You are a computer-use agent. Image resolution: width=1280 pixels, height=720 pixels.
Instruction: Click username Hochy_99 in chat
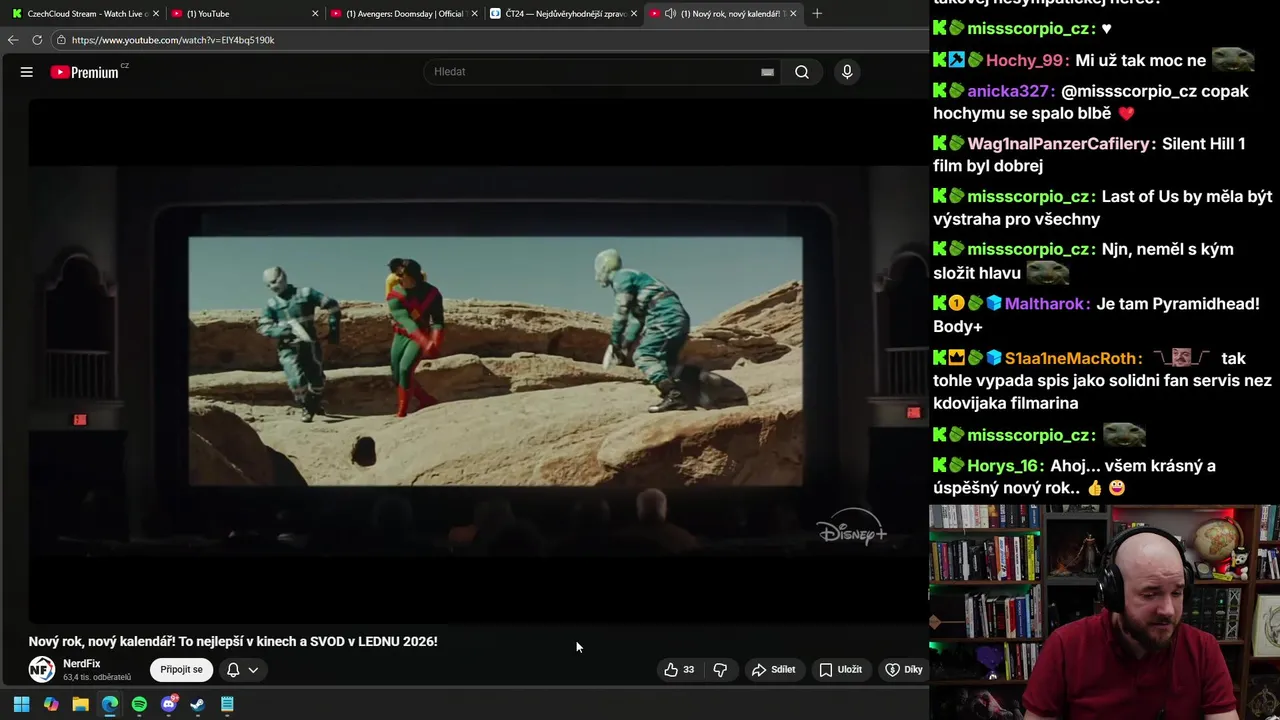point(1024,61)
